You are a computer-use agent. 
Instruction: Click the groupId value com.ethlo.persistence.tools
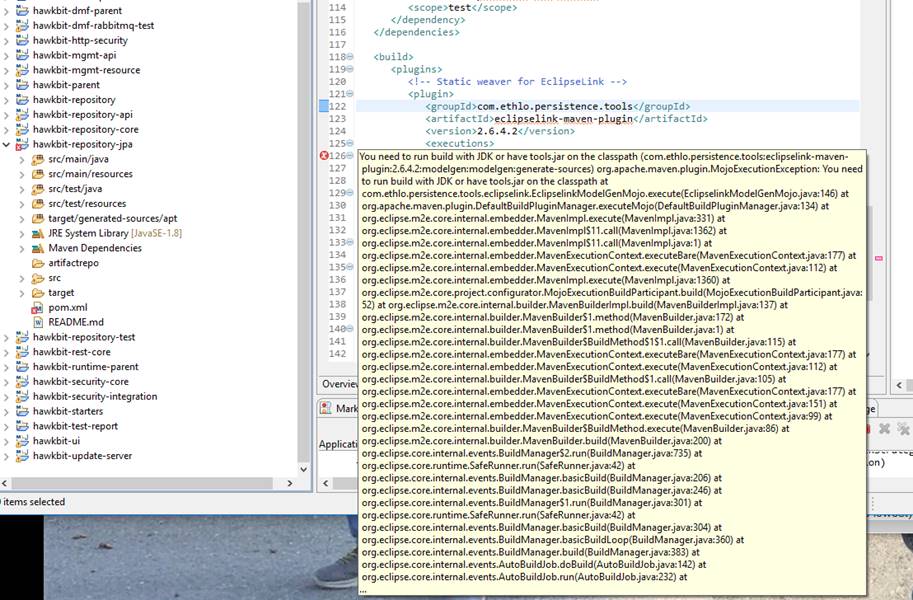[x=554, y=107]
